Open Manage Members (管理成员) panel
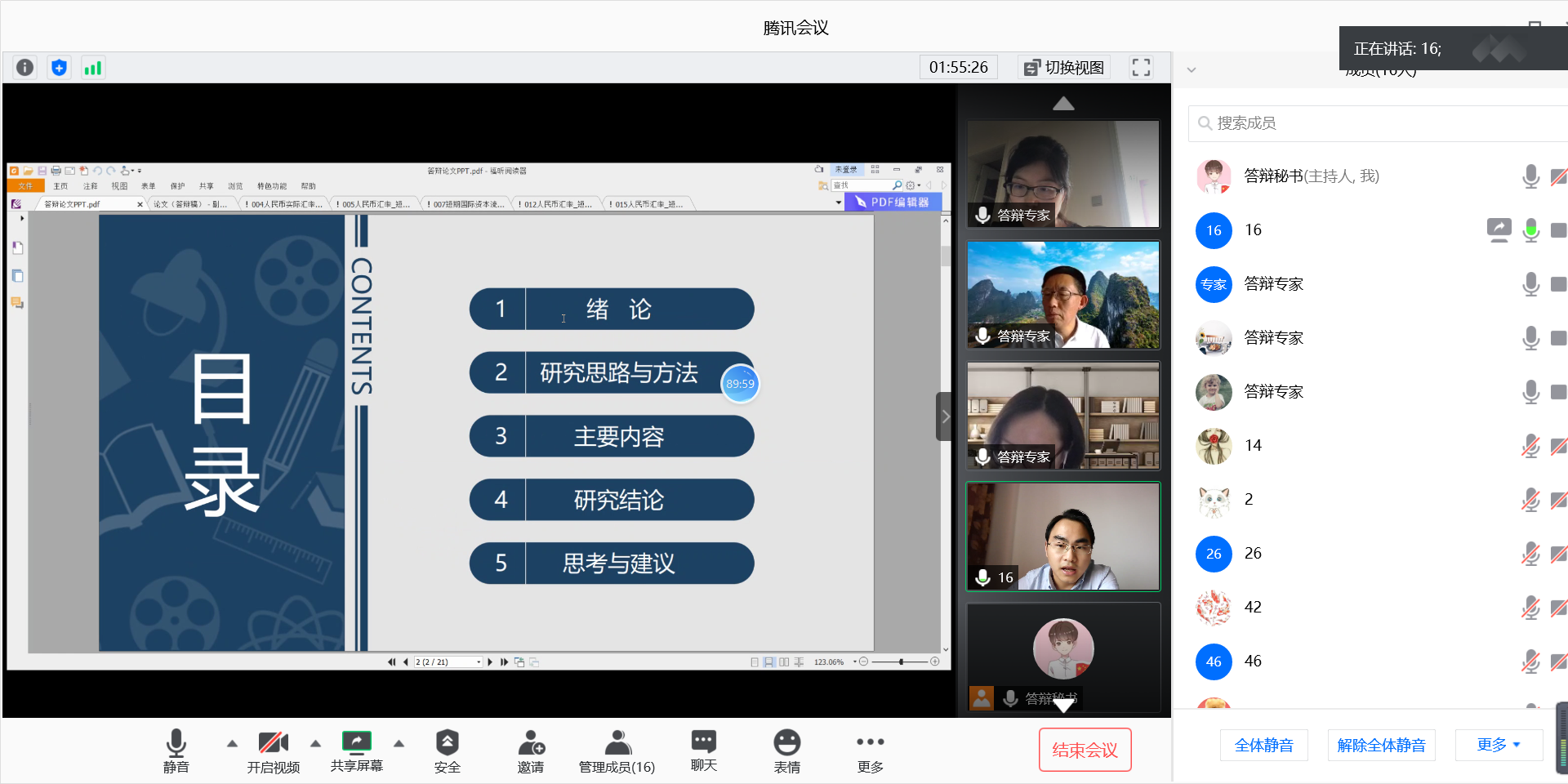The image size is (1568, 784). pyautogui.click(x=617, y=751)
